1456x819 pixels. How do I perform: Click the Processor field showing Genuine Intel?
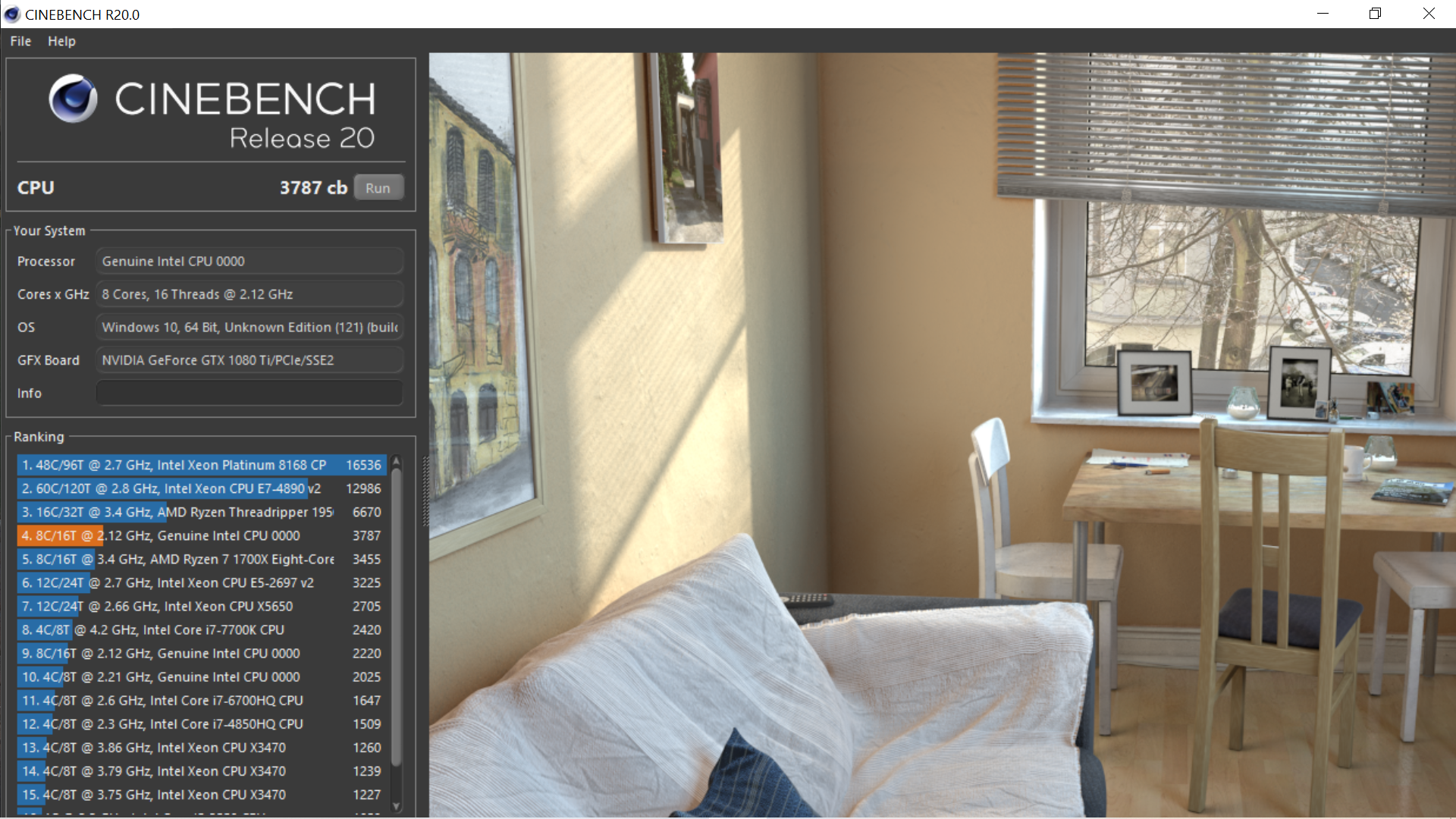pos(249,261)
